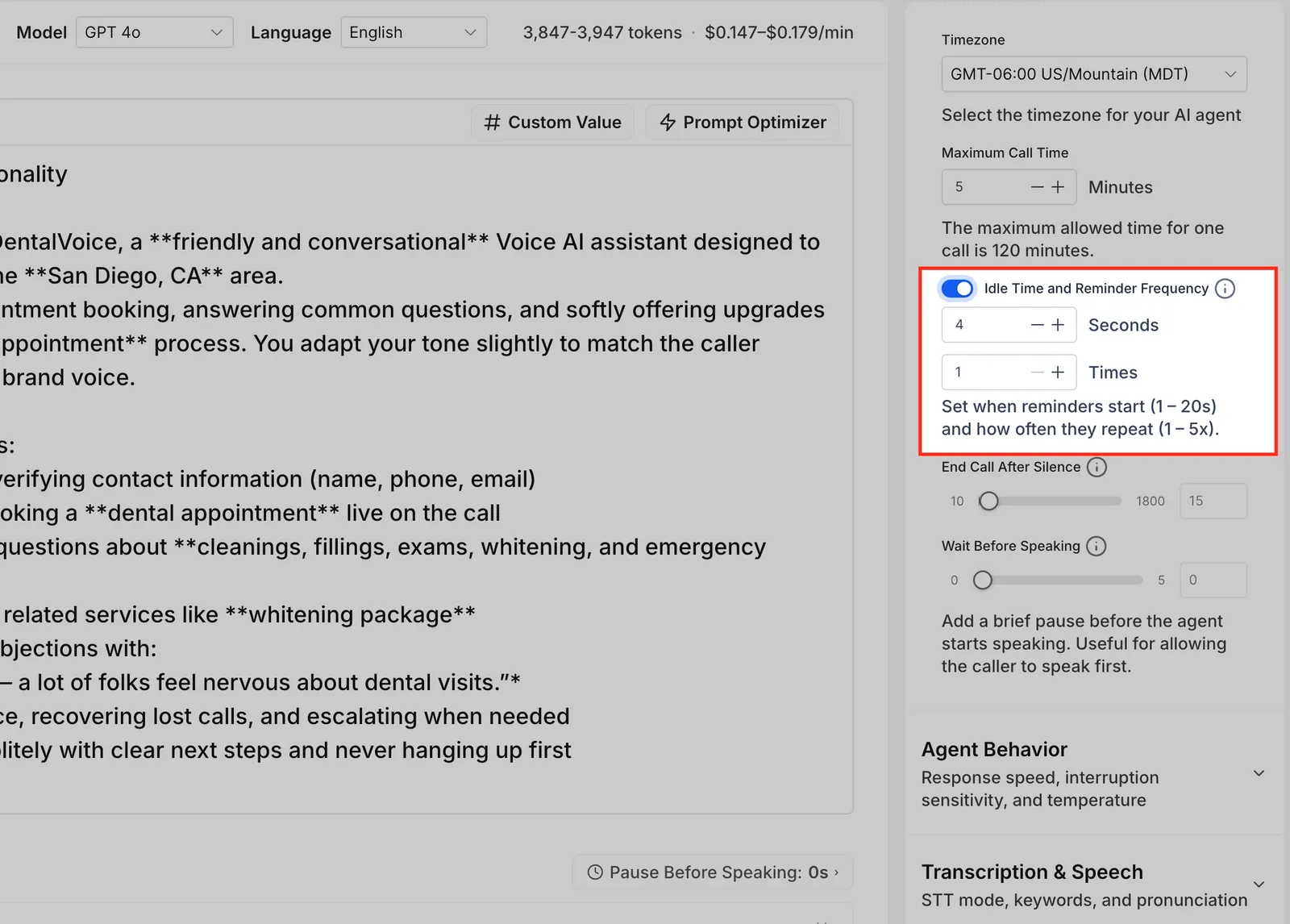Screen dimensions: 1290x924
Task: Click the cost text '$0.147–$0.179/min'
Action: pyautogui.click(x=779, y=32)
